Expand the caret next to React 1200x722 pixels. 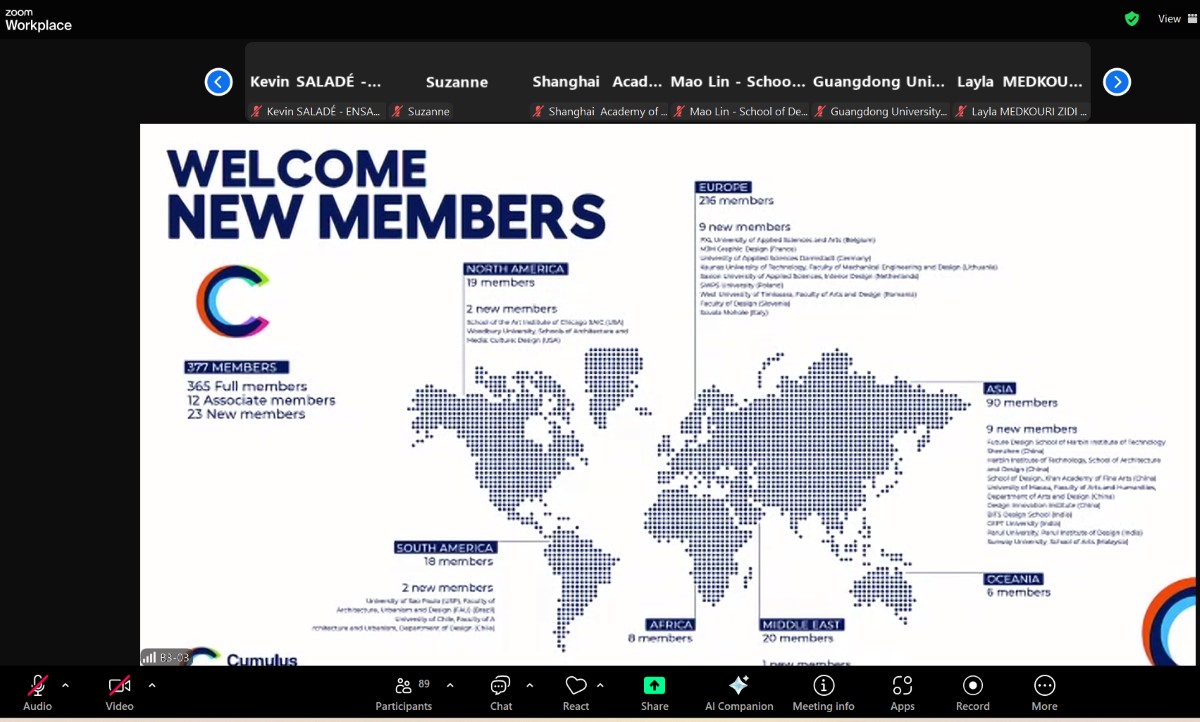(600, 685)
